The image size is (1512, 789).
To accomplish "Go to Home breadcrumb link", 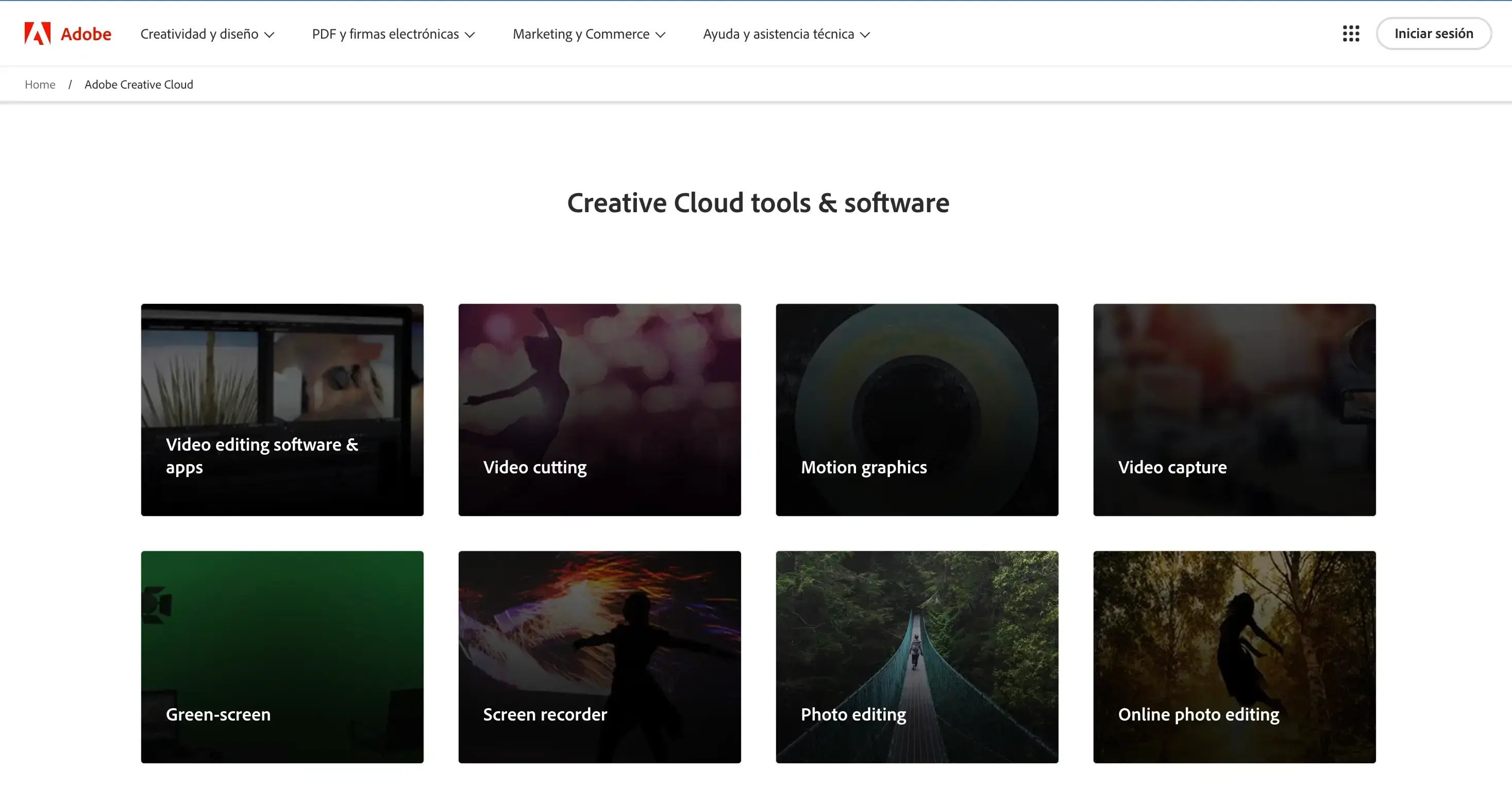I will coord(40,84).
